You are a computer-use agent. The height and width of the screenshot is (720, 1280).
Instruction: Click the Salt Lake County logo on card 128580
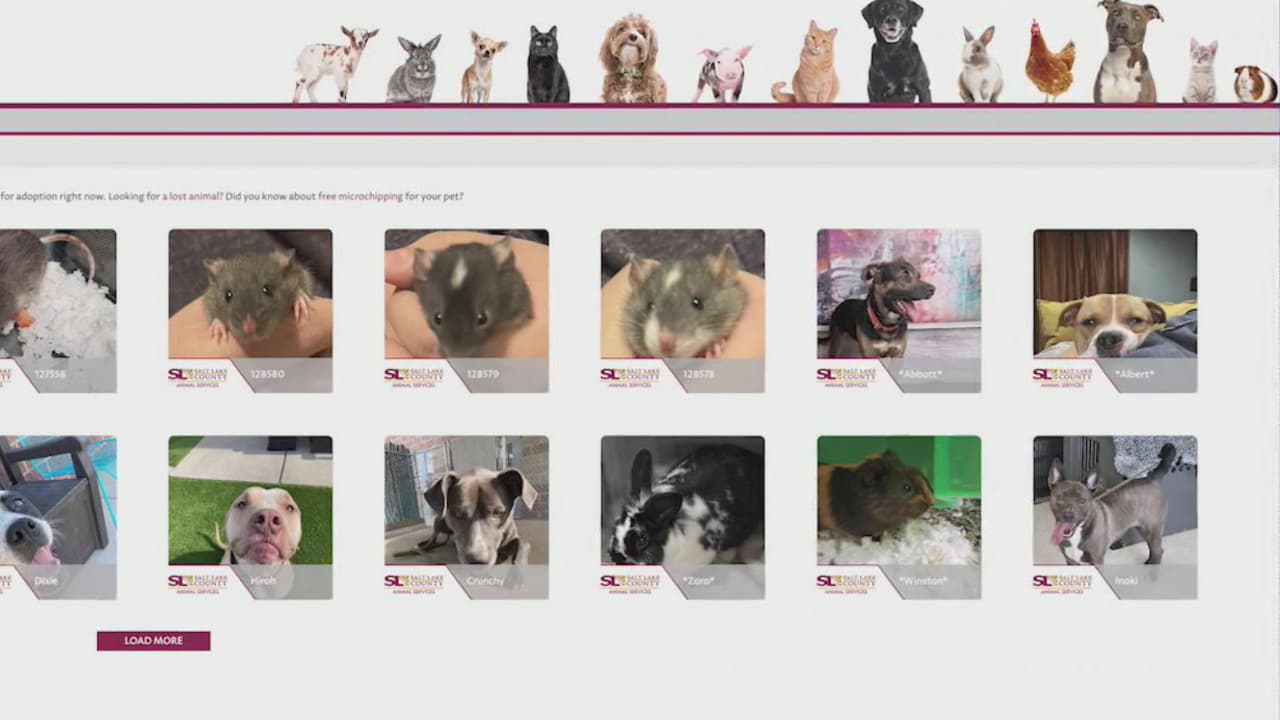coord(197,376)
